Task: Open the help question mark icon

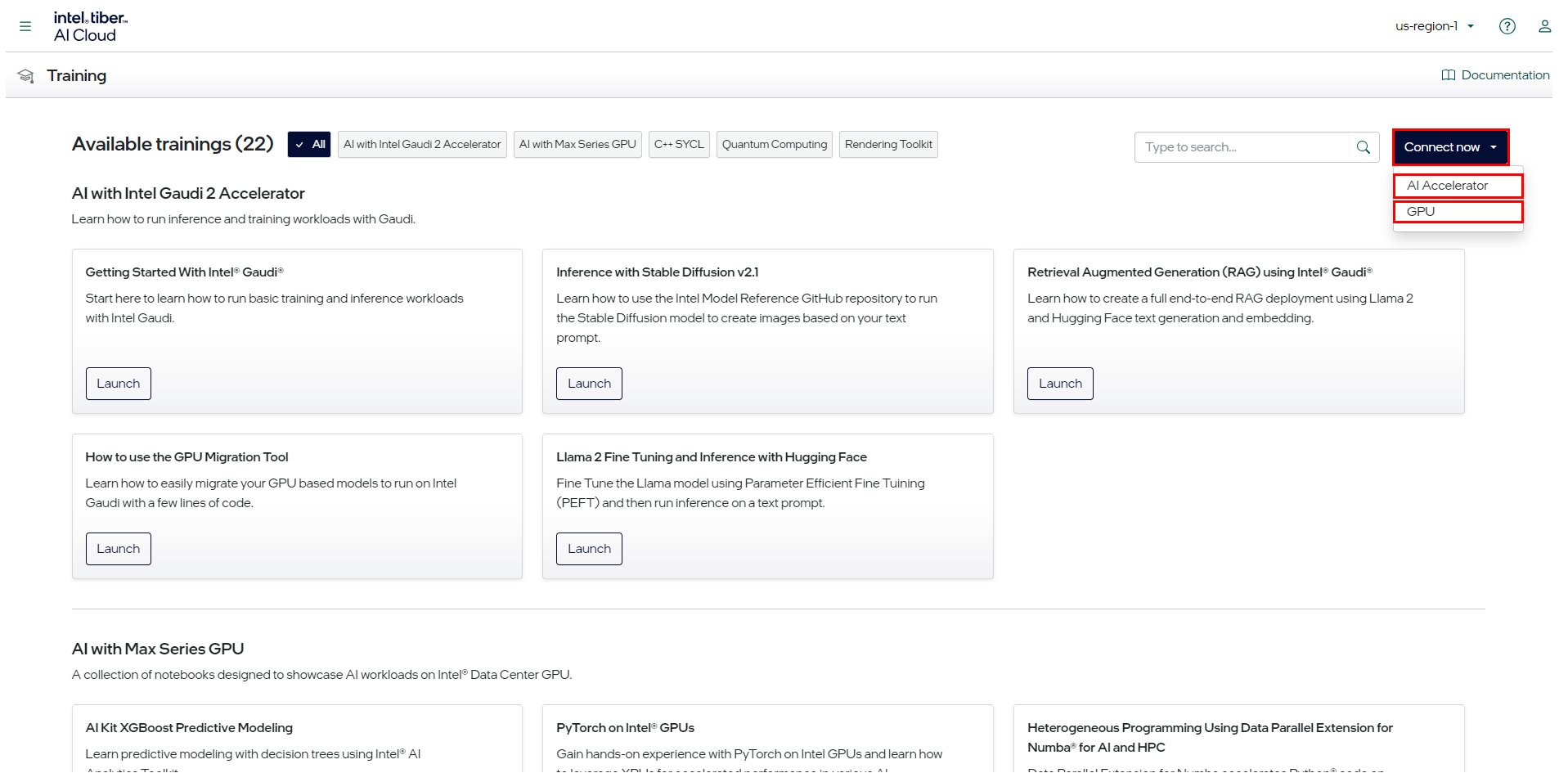Action: point(1507,26)
